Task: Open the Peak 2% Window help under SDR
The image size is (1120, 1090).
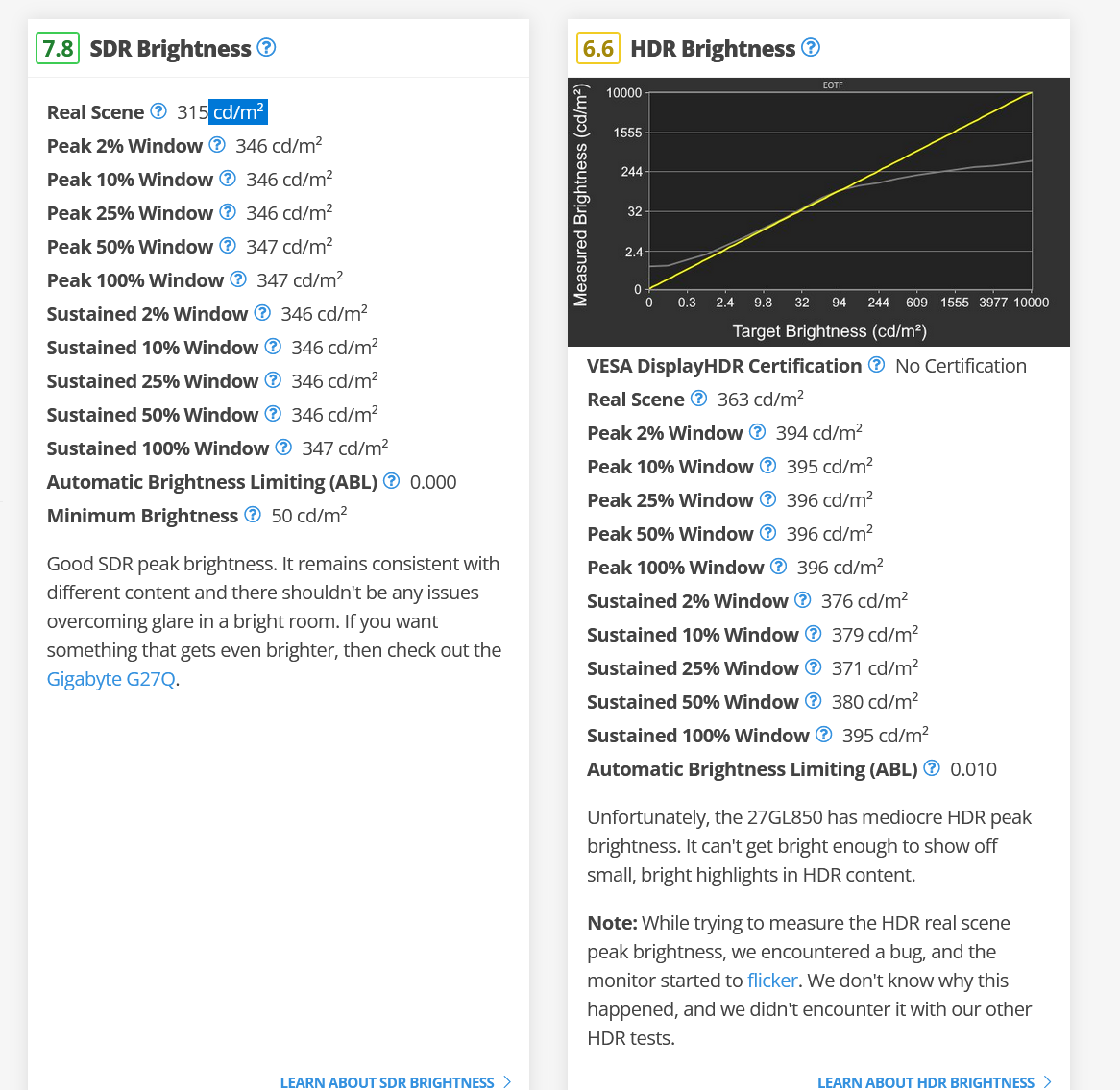Action: point(217,145)
